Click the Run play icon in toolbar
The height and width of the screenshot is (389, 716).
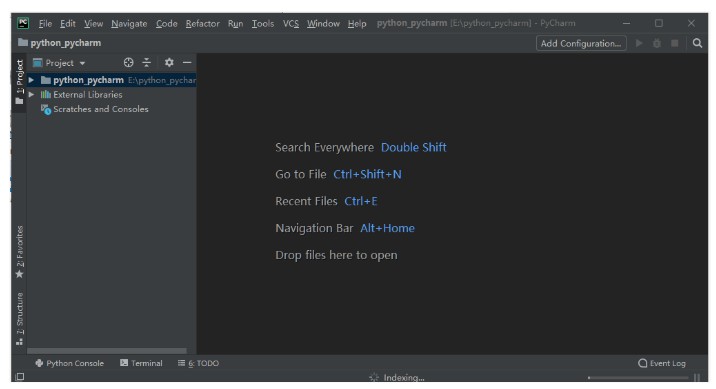tap(639, 43)
